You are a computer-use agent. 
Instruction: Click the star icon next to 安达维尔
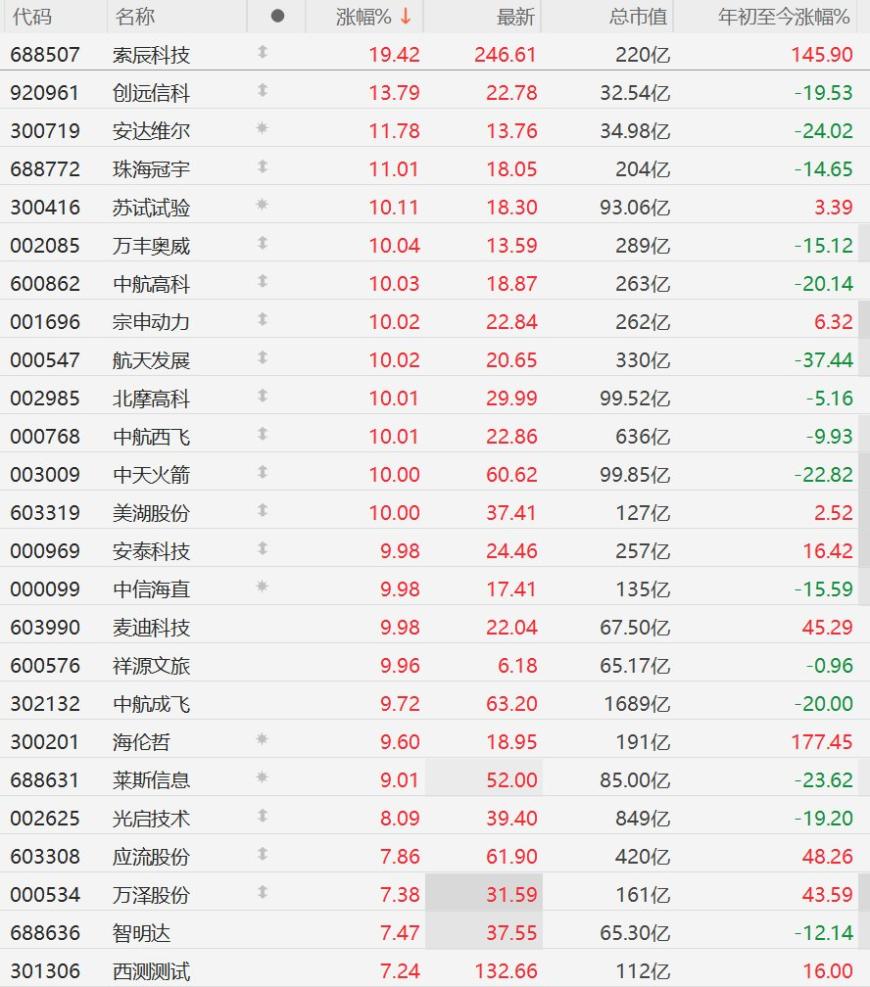point(263,128)
